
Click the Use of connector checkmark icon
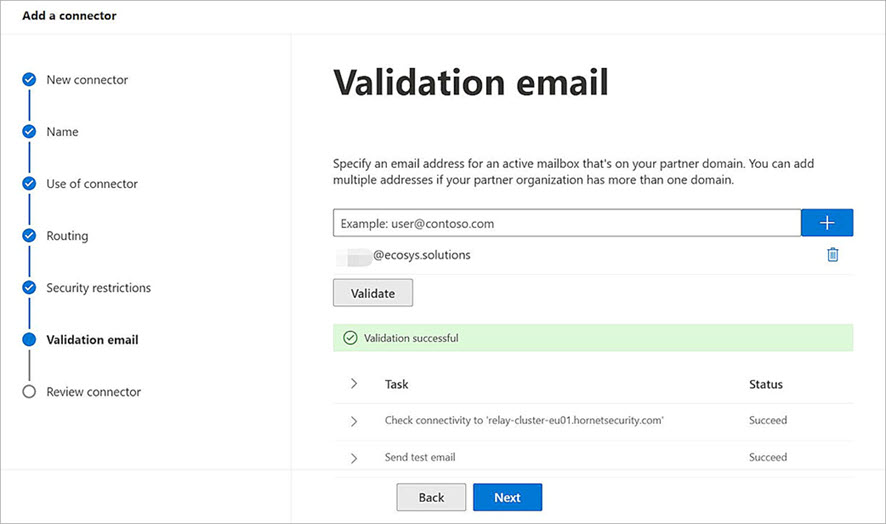click(x=29, y=184)
